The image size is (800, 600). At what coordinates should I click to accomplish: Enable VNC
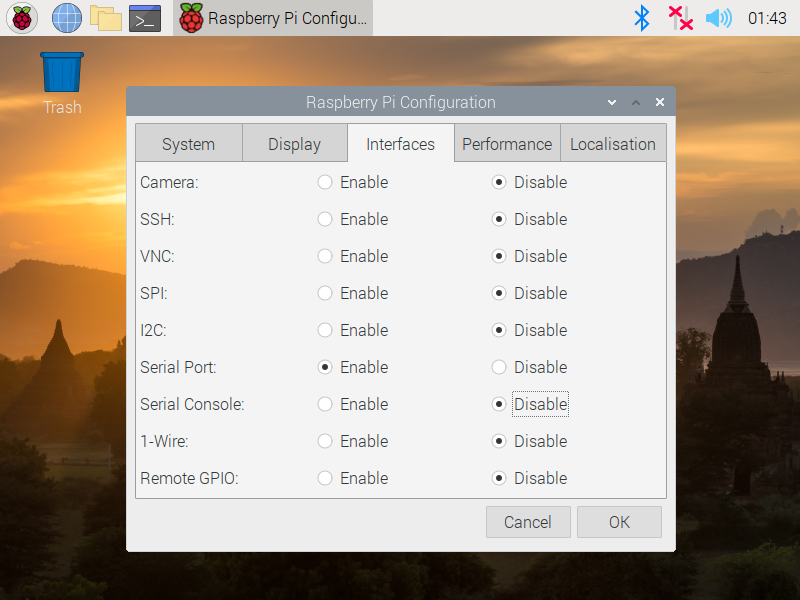pyautogui.click(x=353, y=256)
